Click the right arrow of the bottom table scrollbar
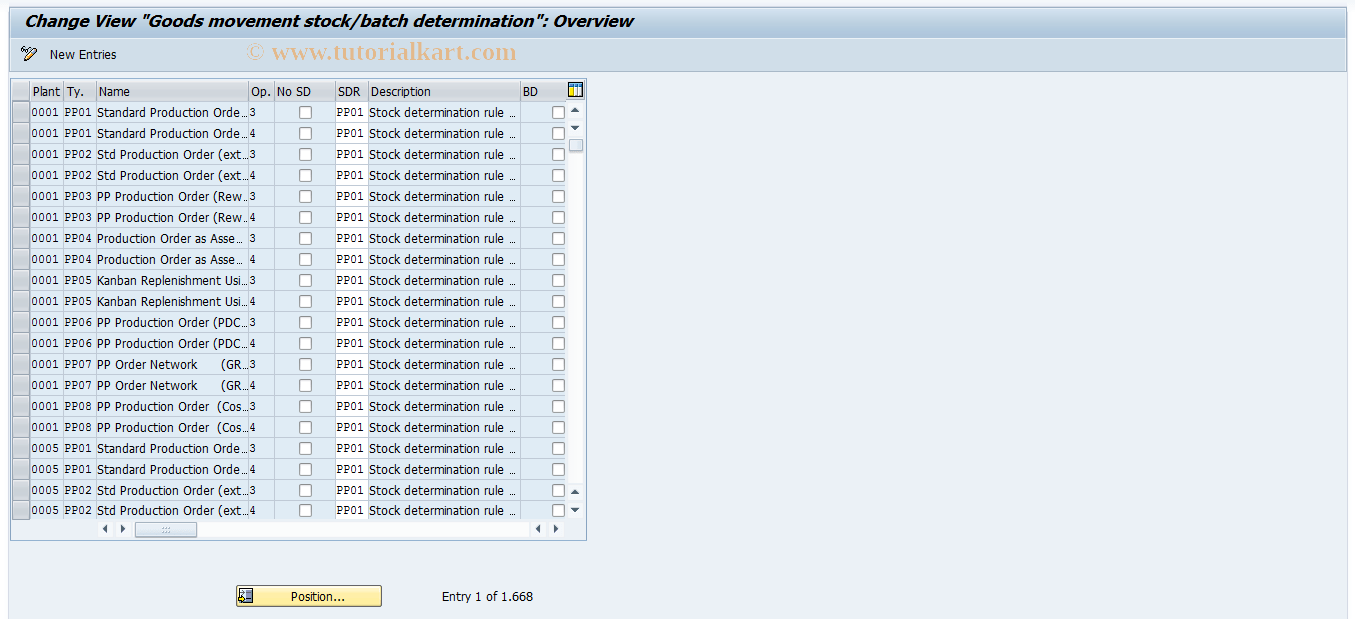 tap(122, 528)
